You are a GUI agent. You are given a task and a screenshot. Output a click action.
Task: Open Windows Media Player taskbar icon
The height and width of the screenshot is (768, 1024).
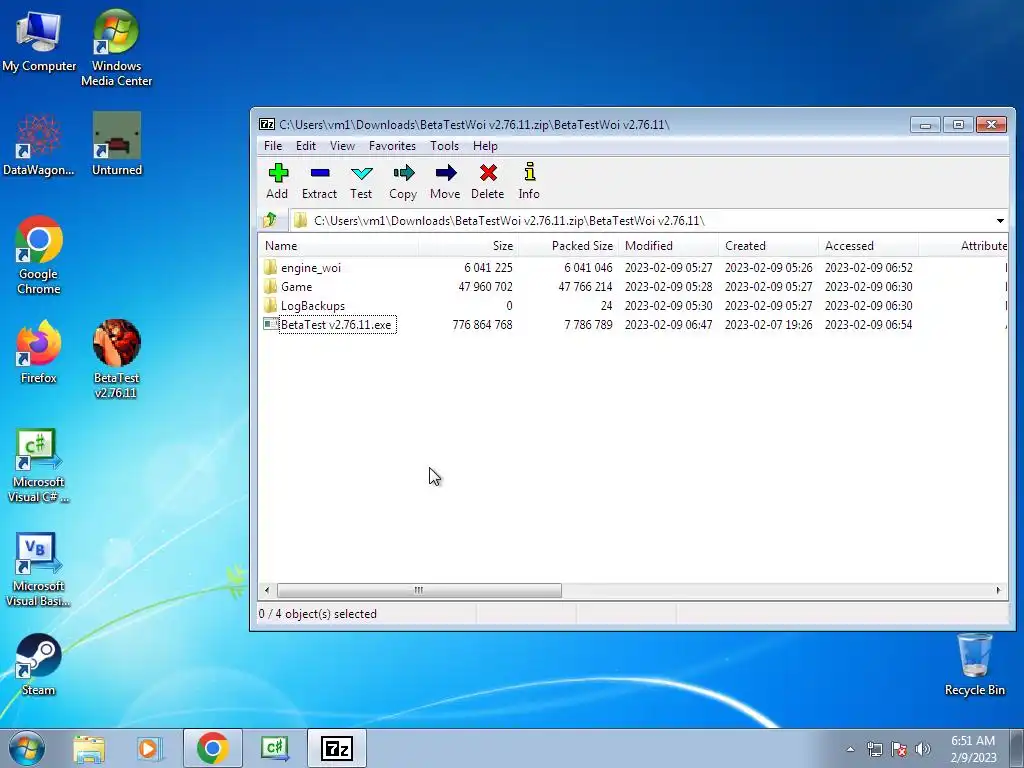[148, 748]
